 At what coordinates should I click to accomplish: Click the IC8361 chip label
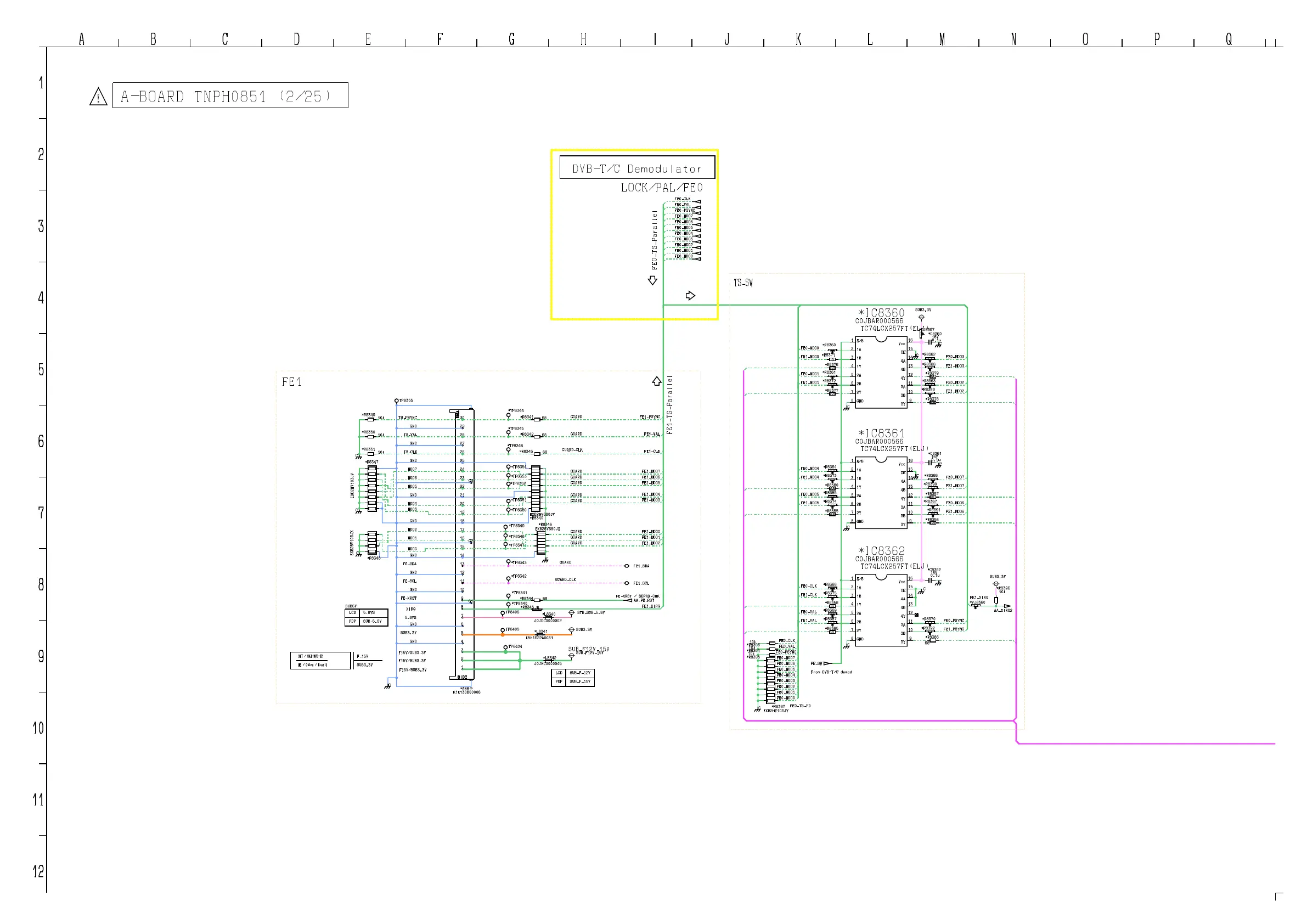tap(881, 433)
